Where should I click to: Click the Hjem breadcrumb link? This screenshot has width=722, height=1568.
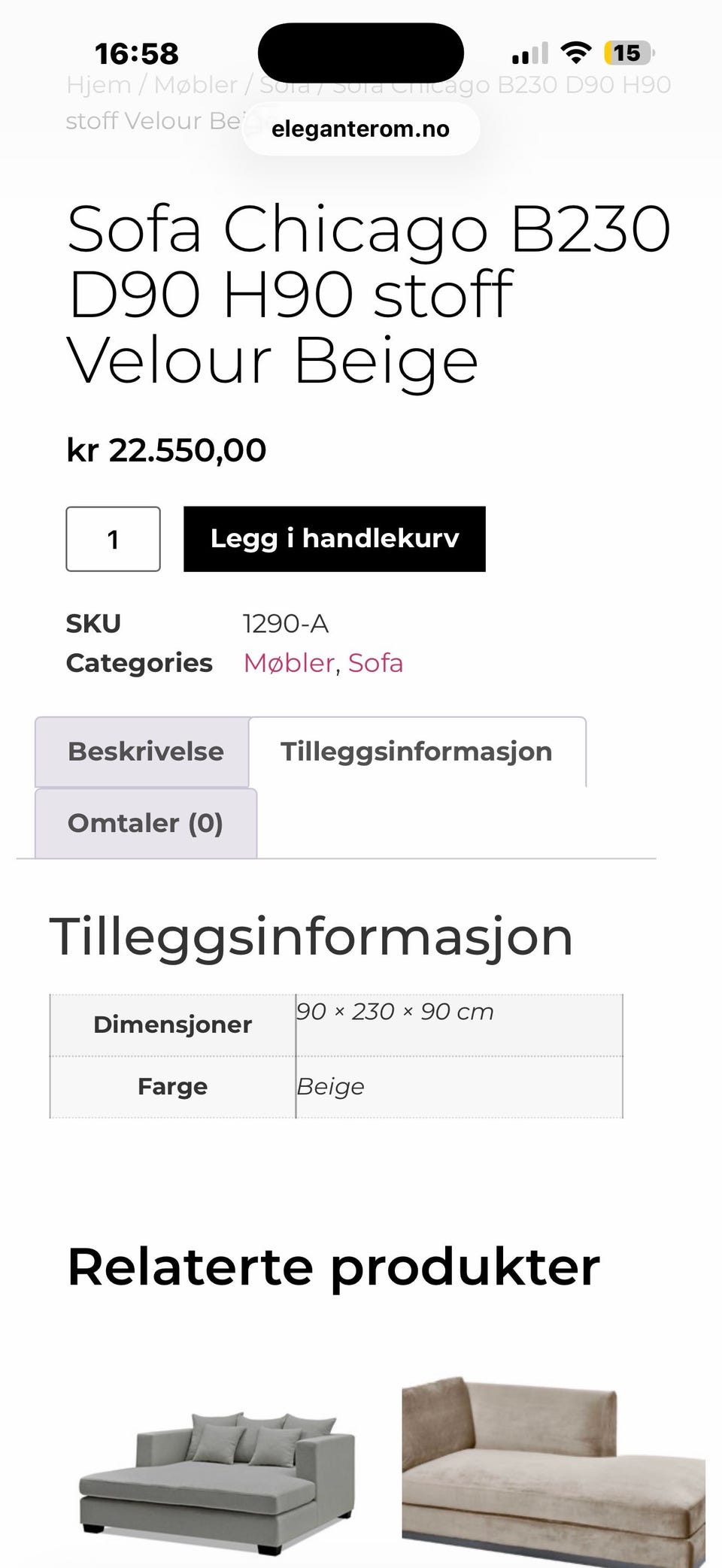click(107, 85)
